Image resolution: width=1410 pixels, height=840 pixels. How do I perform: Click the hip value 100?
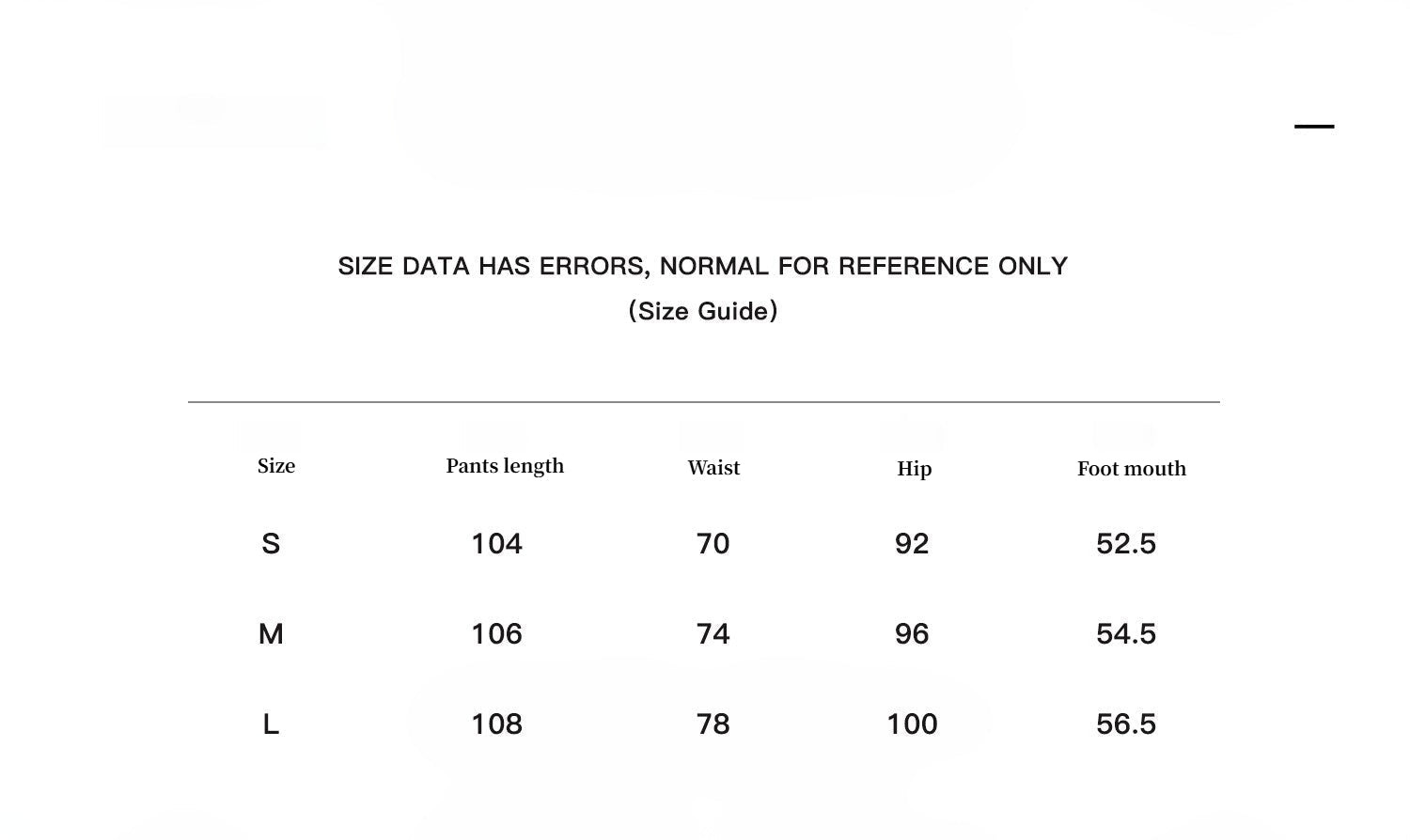point(912,724)
